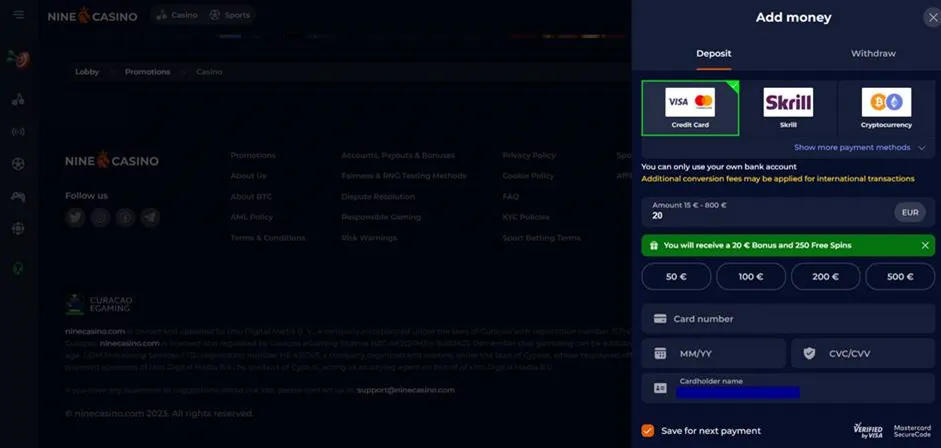
Task: Click the MM/YY expiry field
Action: [x=714, y=354]
